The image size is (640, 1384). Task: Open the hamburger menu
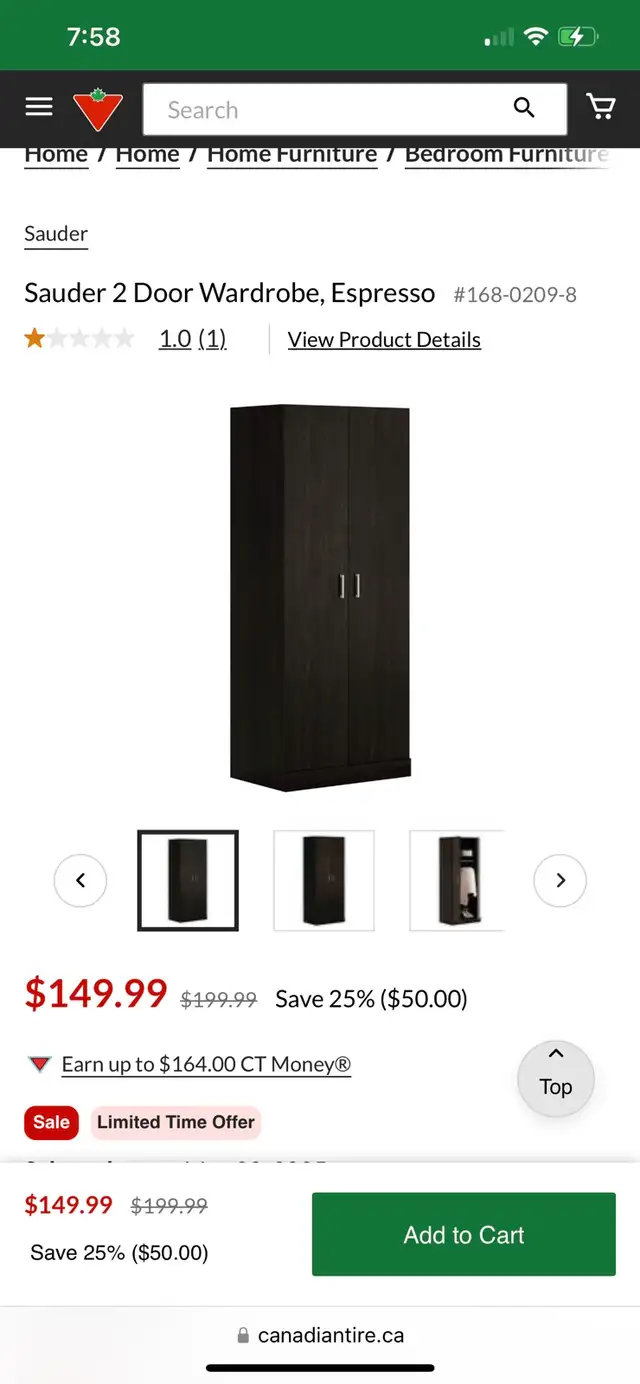[x=39, y=106]
